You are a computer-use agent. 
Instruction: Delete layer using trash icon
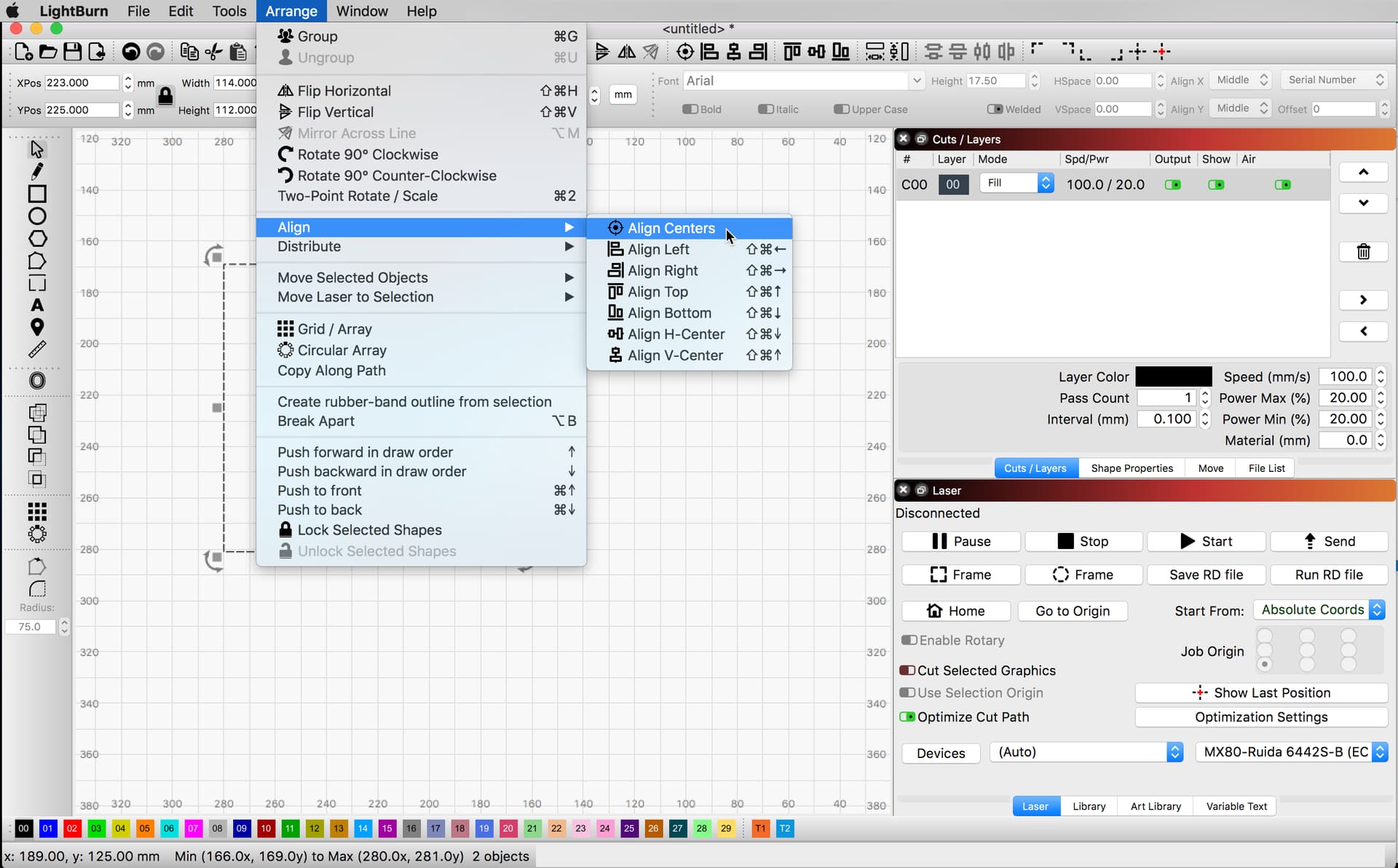click(1363, 251)
